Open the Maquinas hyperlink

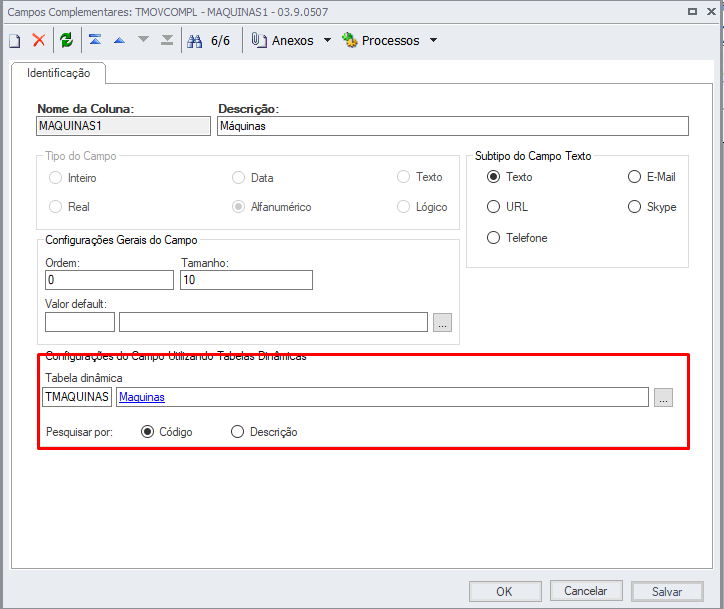[142, 397]
